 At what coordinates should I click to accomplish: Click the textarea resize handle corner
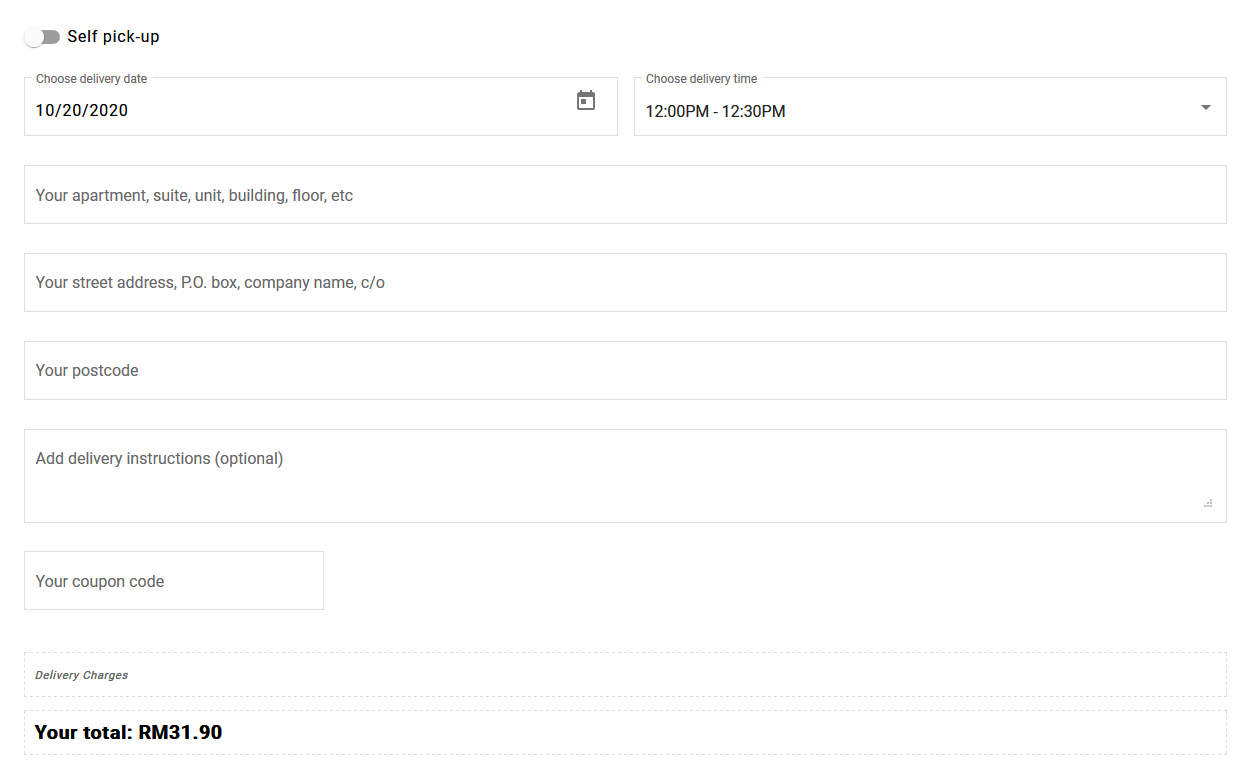coord(1208,503)
